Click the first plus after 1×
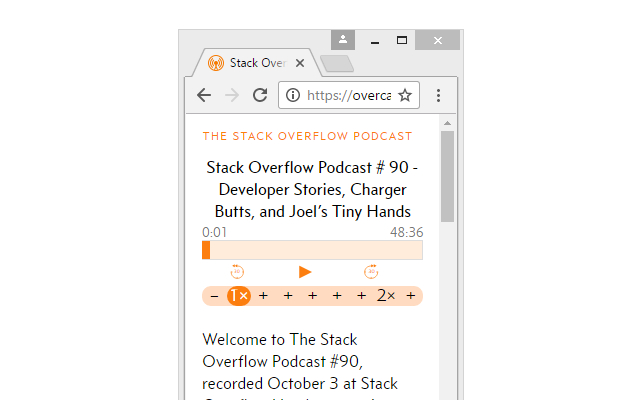The image size is (640, 400). click(x=263, y=296)
